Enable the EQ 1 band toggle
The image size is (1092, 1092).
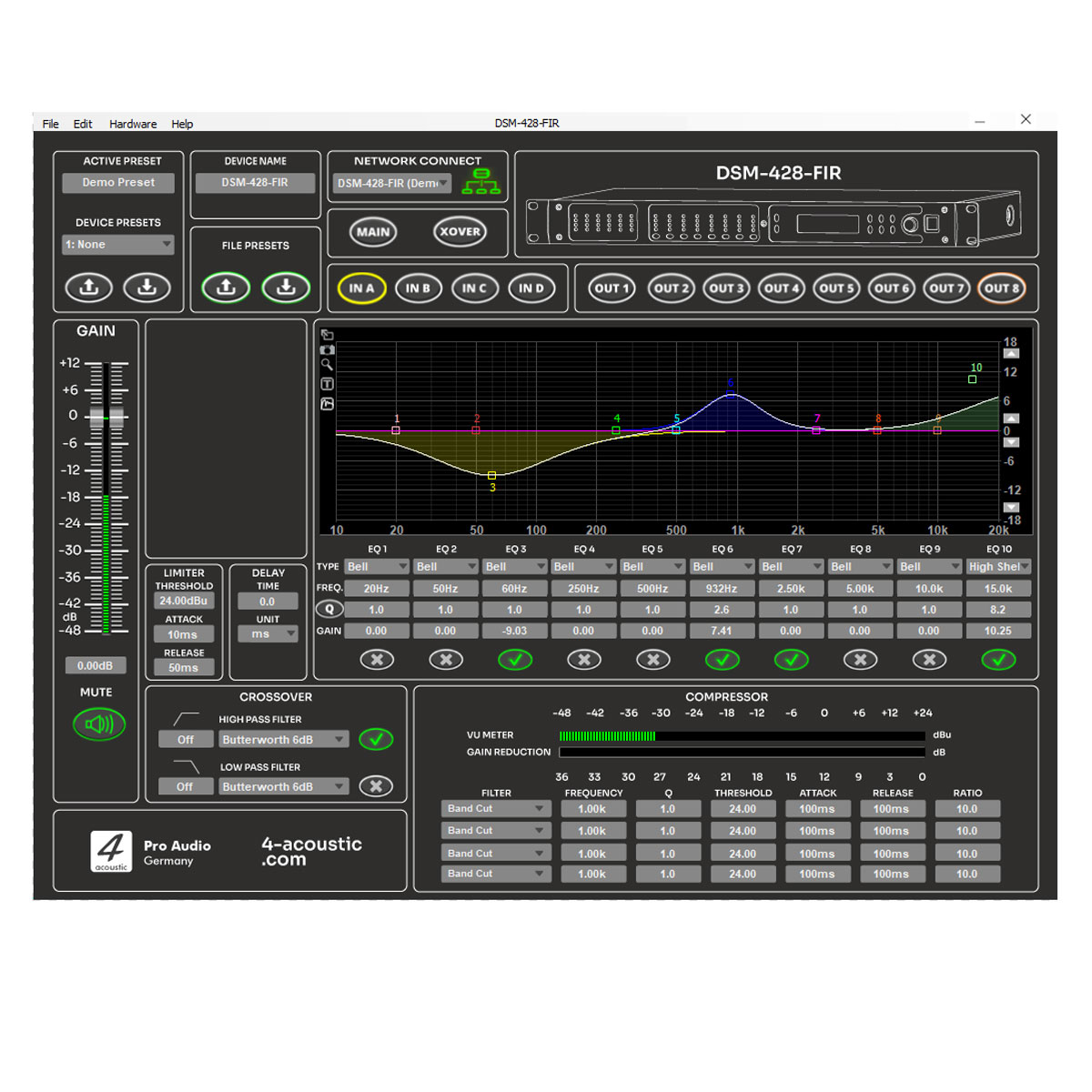click(x=377, y=660)
